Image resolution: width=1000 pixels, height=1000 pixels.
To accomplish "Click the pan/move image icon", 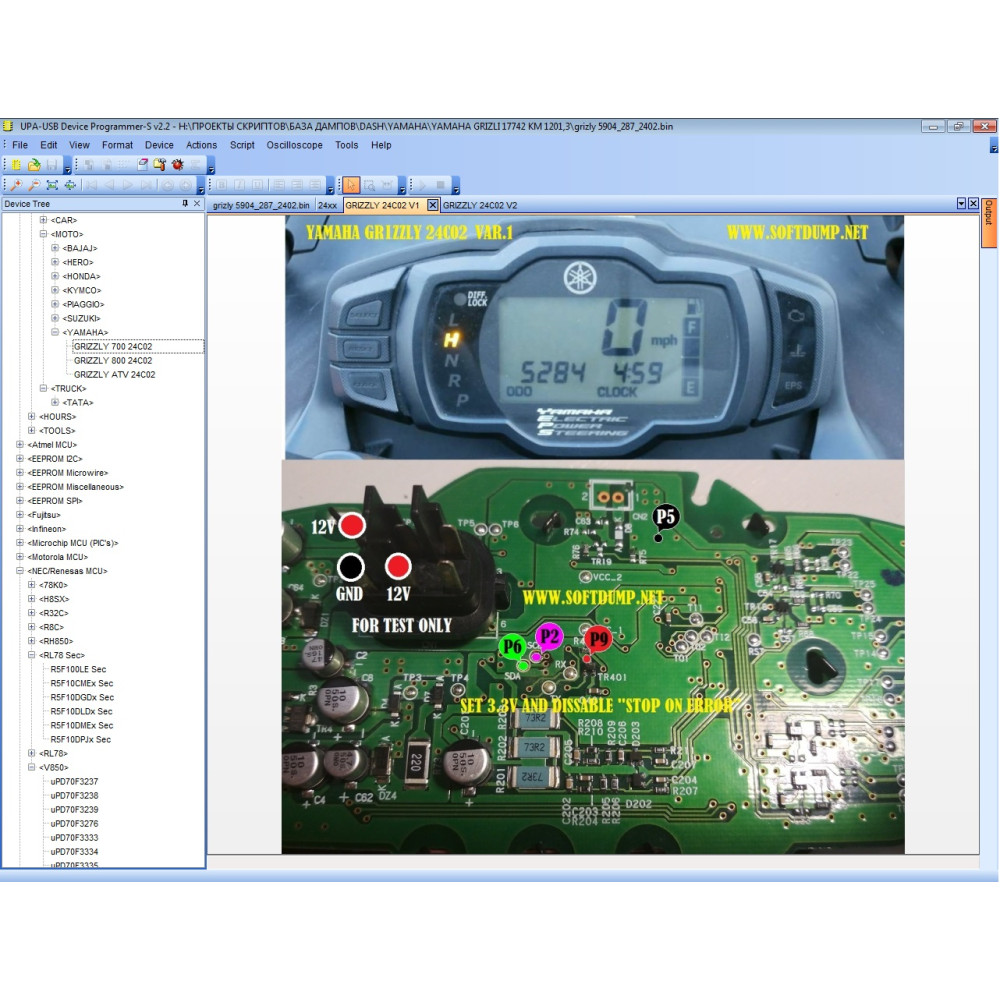I will (70, 185).
